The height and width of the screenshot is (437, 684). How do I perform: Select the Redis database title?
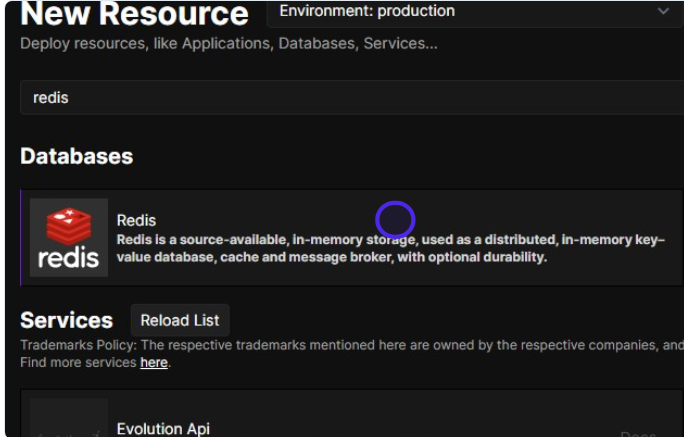coord(136,220)
